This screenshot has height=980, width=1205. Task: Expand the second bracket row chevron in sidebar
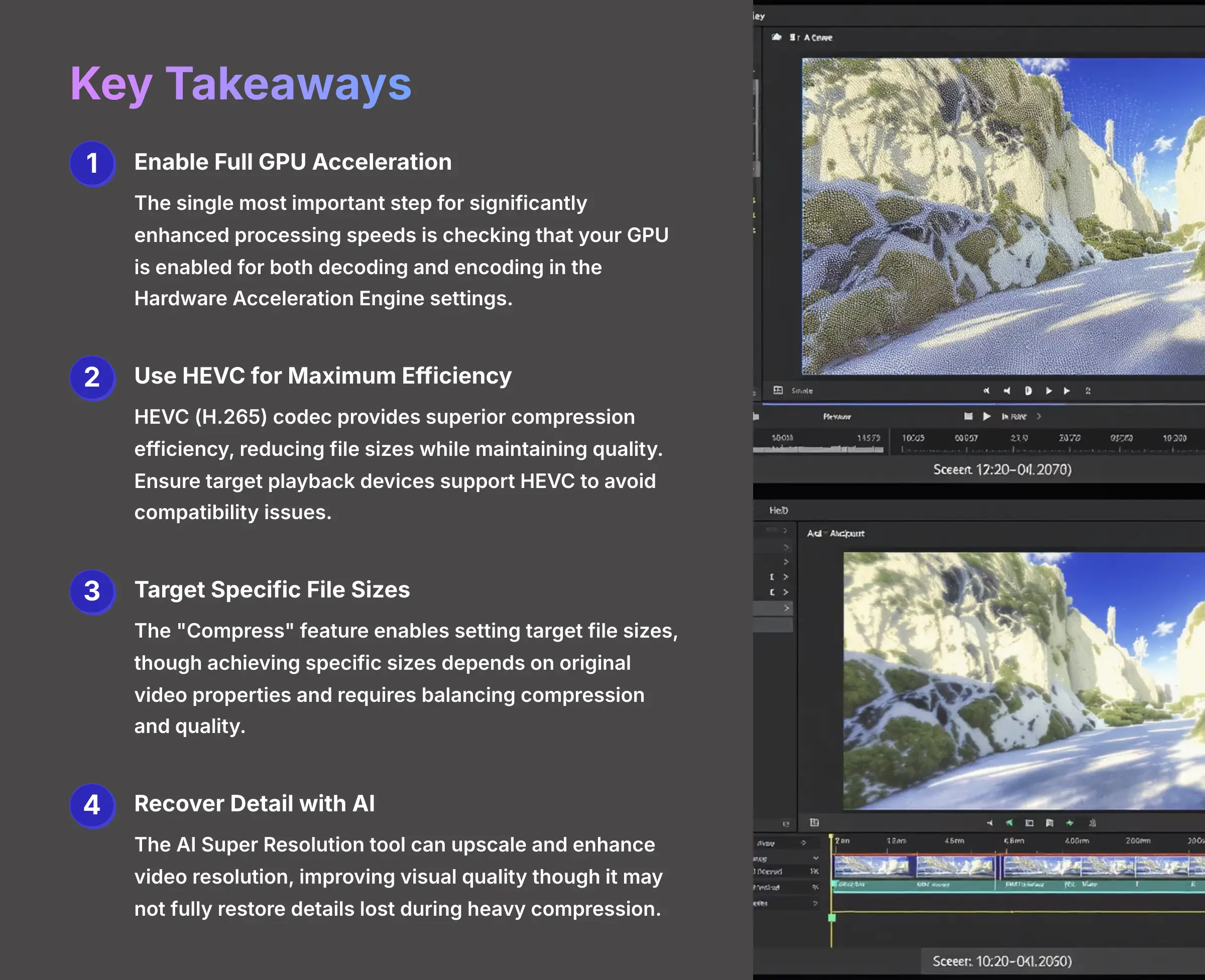[786, 591]
